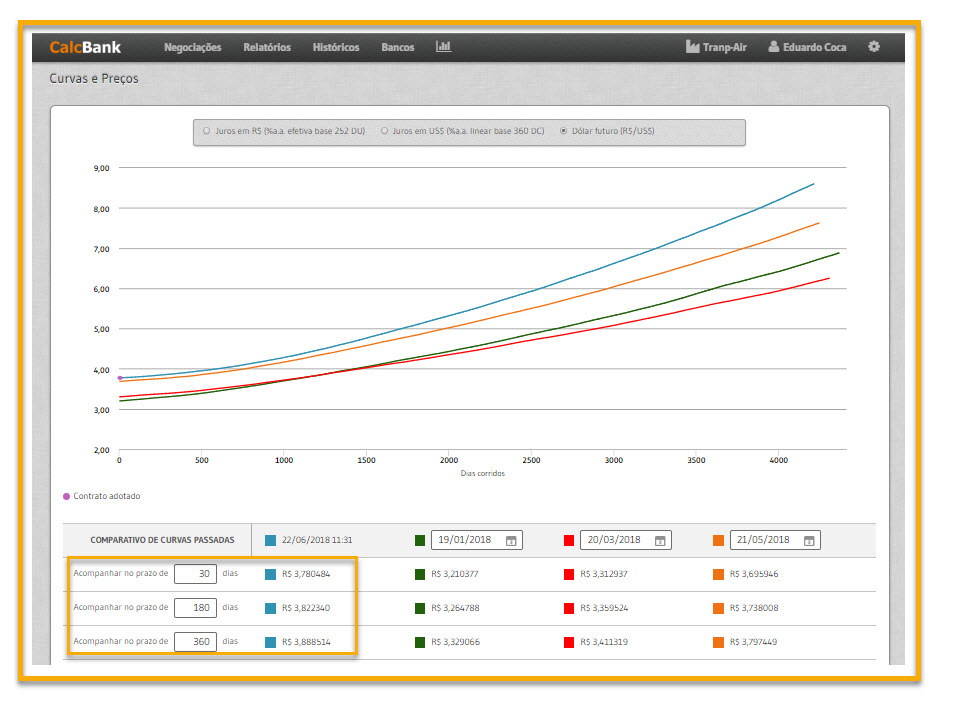
Task: Click value R$ 3,210377
Action: (x=455, y=574)
